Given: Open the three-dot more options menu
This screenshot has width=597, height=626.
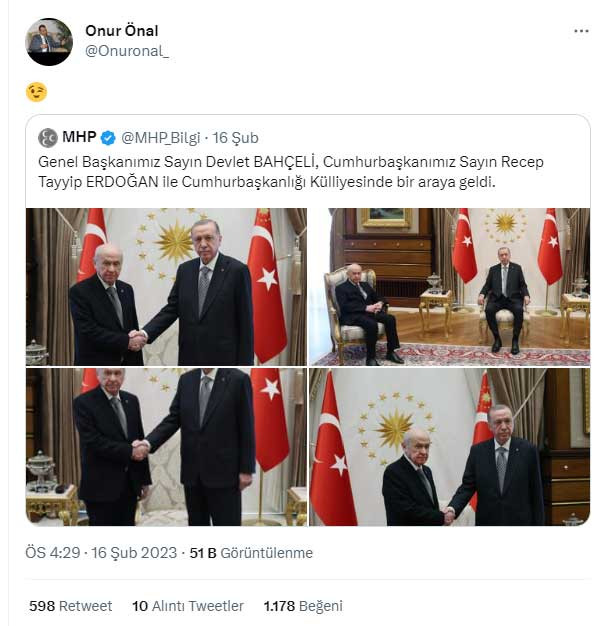Looking at the screenshot, I should pos(581,31).
